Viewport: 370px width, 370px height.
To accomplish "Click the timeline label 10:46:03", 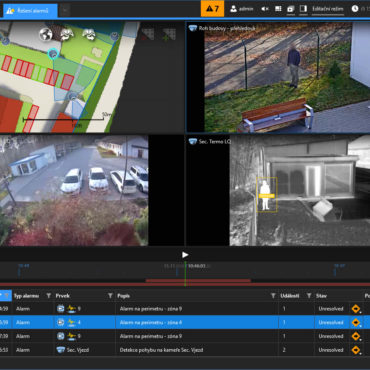I will (x=197, y=266).
